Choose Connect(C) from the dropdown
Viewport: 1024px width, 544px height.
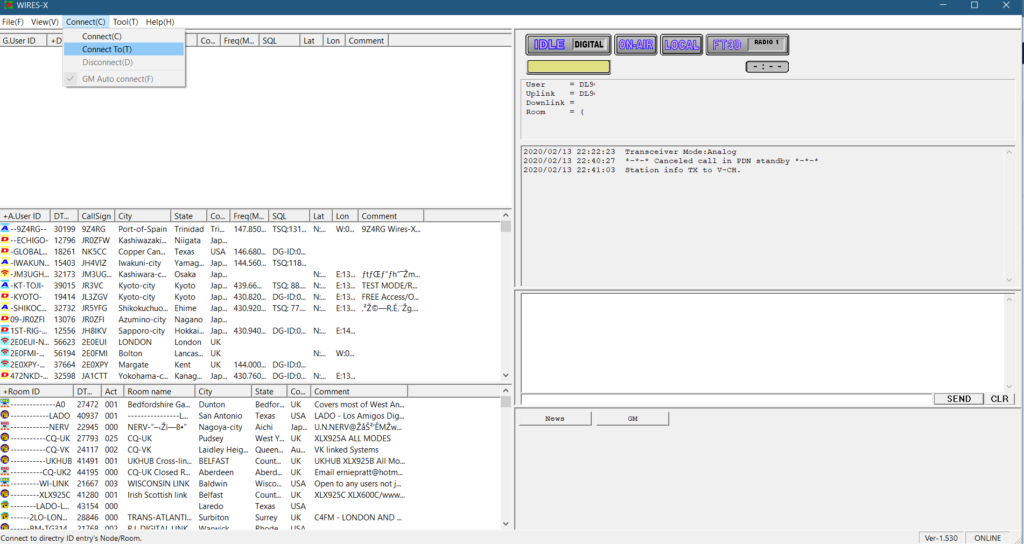point(124,37)
